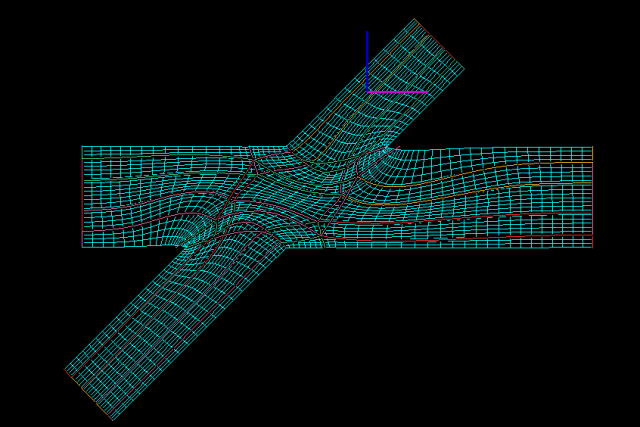
Task: Select the right end edge of horizontal channel
Action: (x=592, y=197)
